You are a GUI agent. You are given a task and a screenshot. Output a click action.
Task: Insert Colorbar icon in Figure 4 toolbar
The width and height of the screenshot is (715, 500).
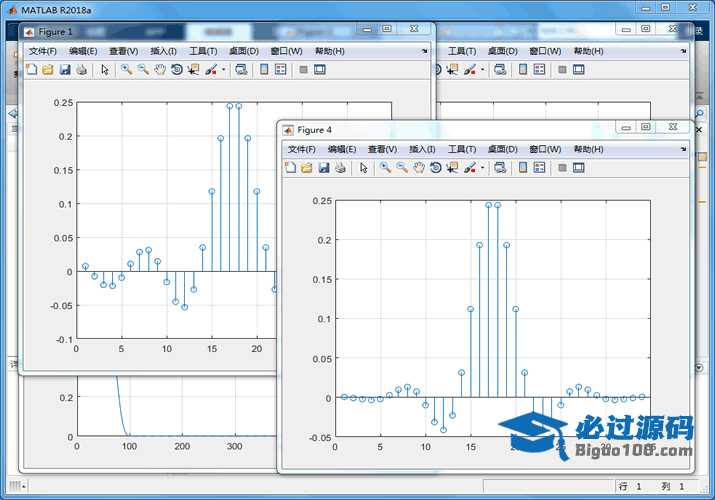coord(523,167)
